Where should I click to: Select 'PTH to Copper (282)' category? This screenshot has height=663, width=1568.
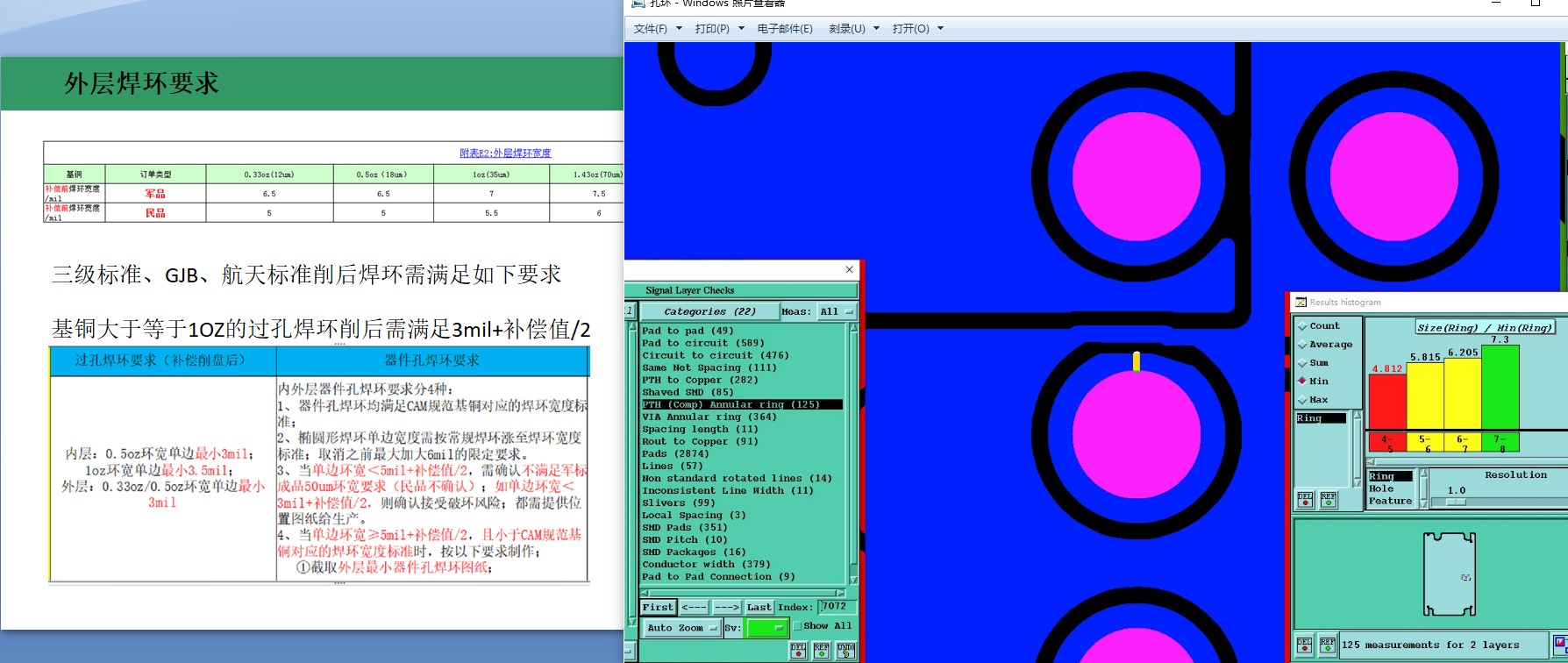pos(700,380)
